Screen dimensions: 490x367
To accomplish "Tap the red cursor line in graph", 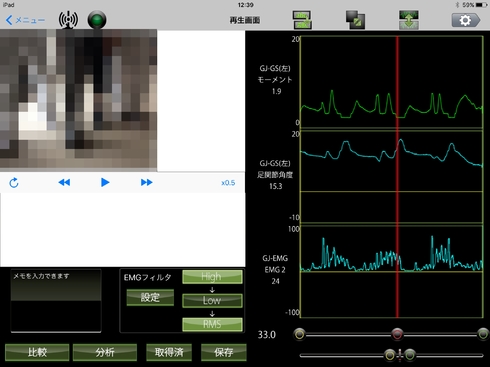I will pyautogui.click(x=397, y=177).
